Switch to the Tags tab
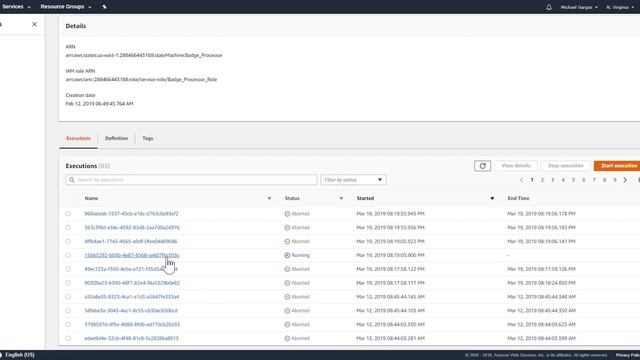Viewport: 640px width, 360px height. pos(148,138)
